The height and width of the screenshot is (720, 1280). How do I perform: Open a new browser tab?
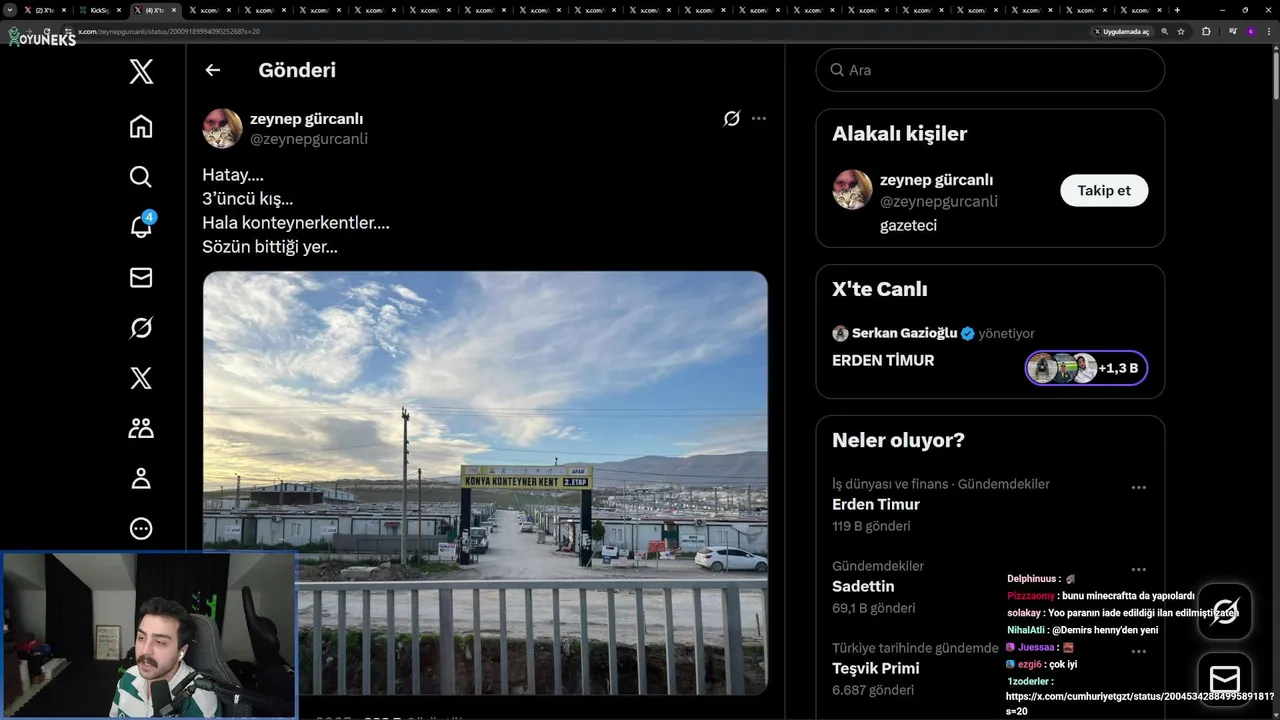click(x=1177, y=10)
